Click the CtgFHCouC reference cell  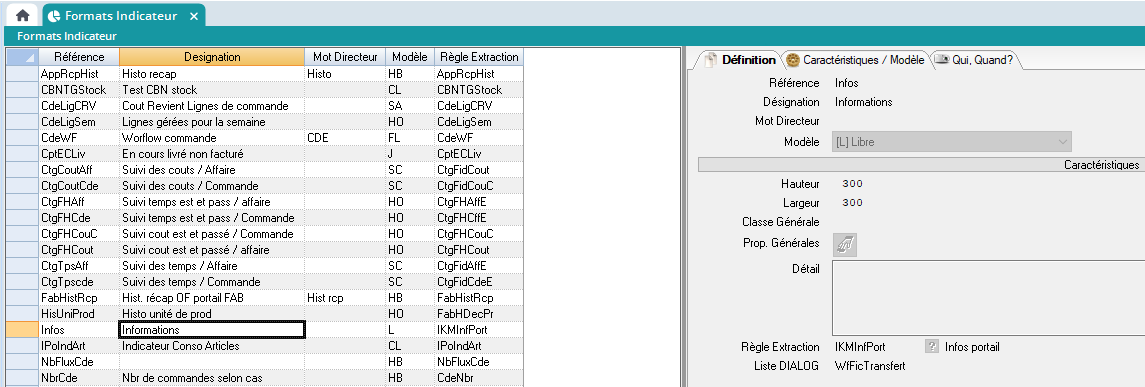tap(79, 234)
